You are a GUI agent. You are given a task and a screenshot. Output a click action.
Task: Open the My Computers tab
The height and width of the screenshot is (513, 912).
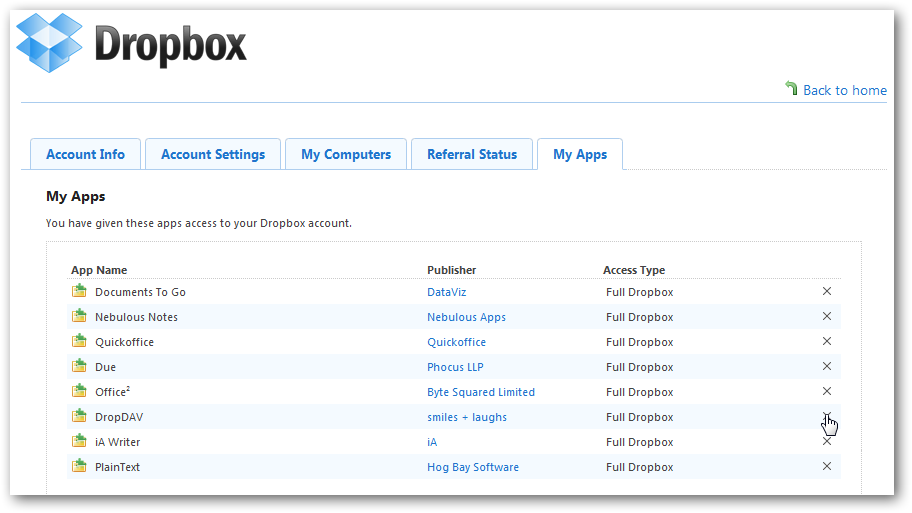[x=346, y=154]
